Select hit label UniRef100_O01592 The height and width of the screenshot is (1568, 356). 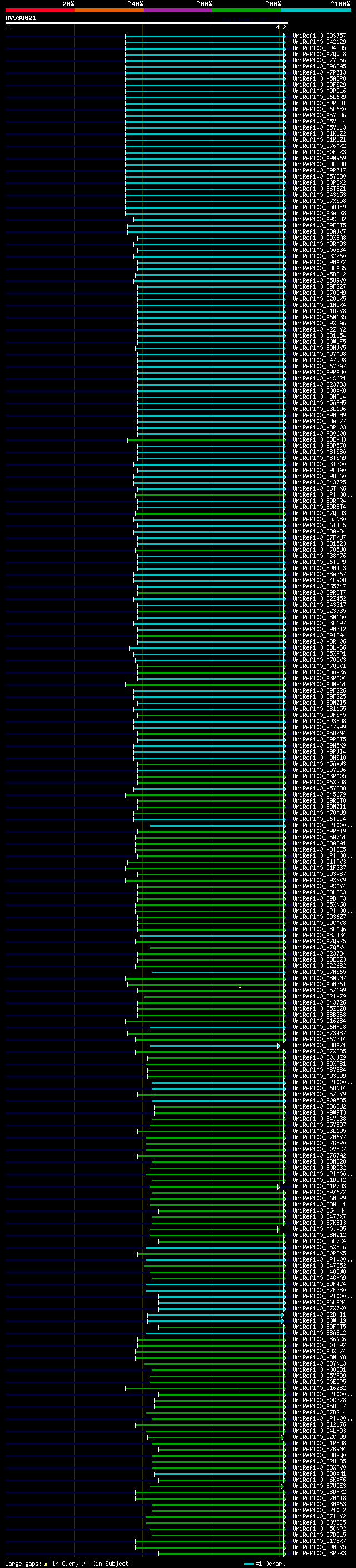click(319, 1345)
